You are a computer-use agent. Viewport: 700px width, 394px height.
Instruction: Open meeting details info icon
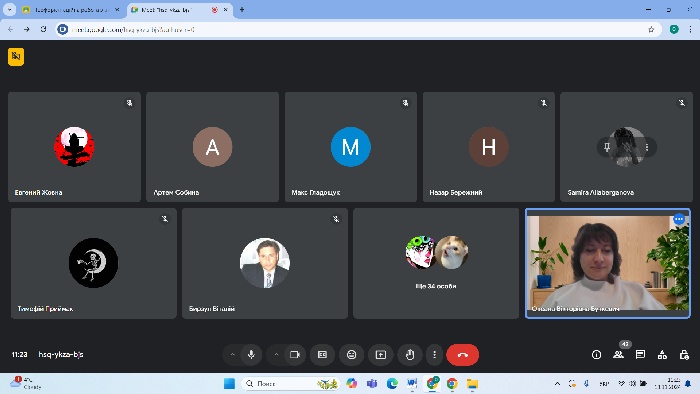596,355
